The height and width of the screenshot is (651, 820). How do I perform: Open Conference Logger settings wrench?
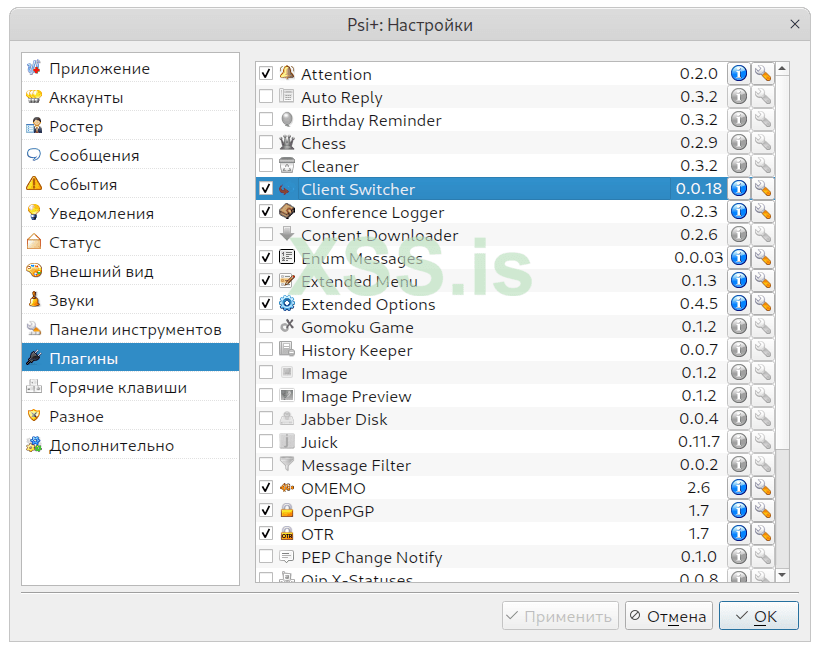762,212
